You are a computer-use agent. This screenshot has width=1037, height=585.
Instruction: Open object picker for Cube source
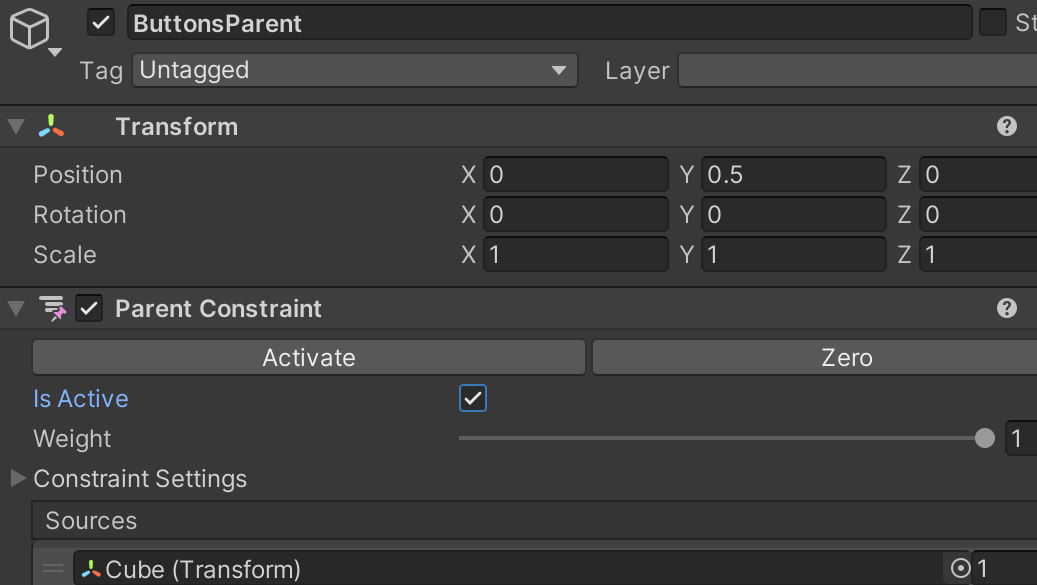[960, 568]
